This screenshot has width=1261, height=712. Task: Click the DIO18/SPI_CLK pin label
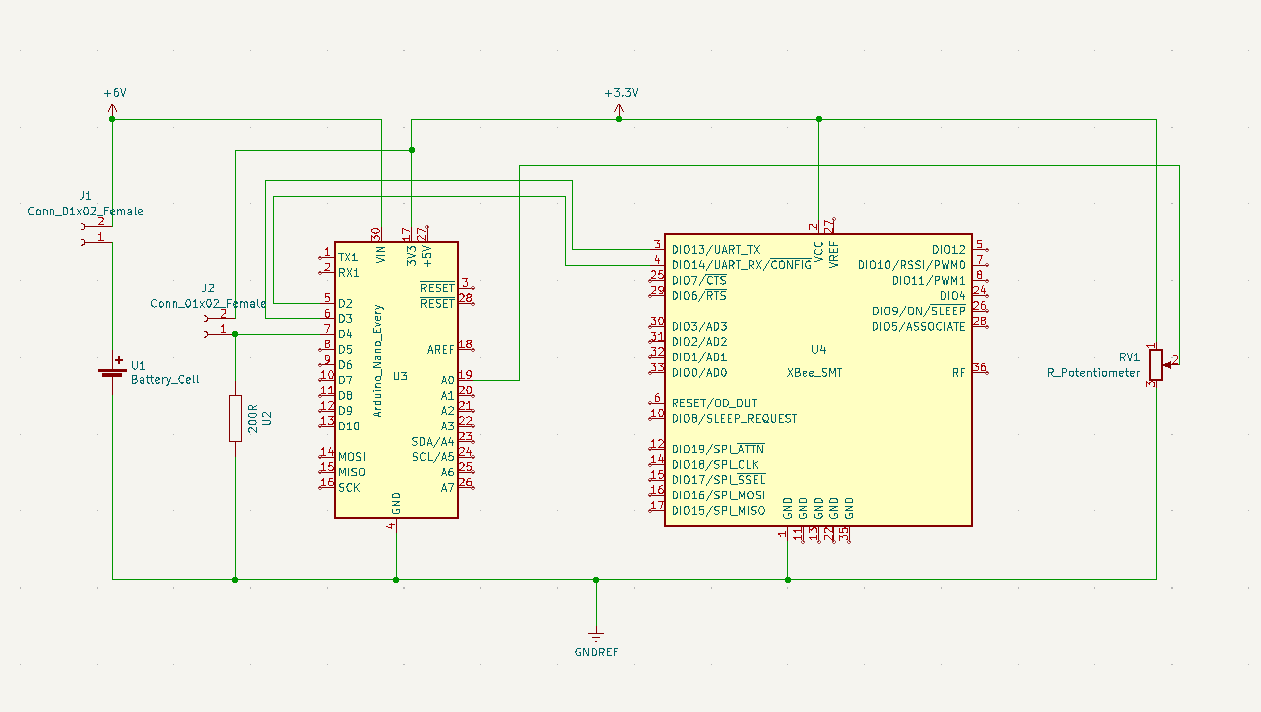coord(715,464)
